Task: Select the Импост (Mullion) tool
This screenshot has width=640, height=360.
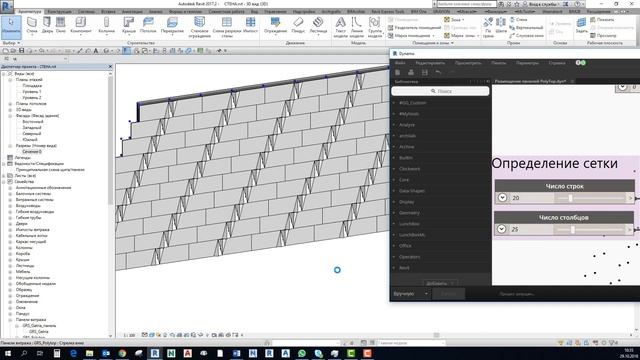Action: (x=250, y=25)
